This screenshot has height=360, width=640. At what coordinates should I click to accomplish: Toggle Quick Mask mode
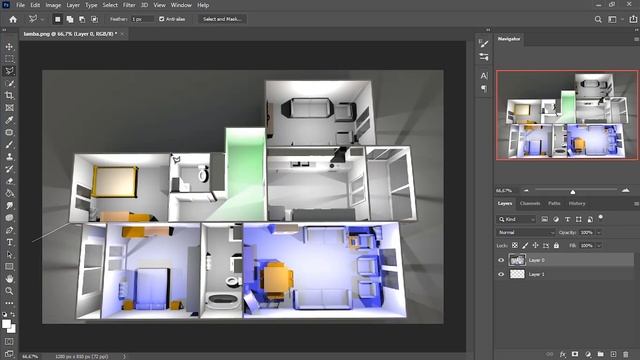pyautogui.click(x=9, y=341)
